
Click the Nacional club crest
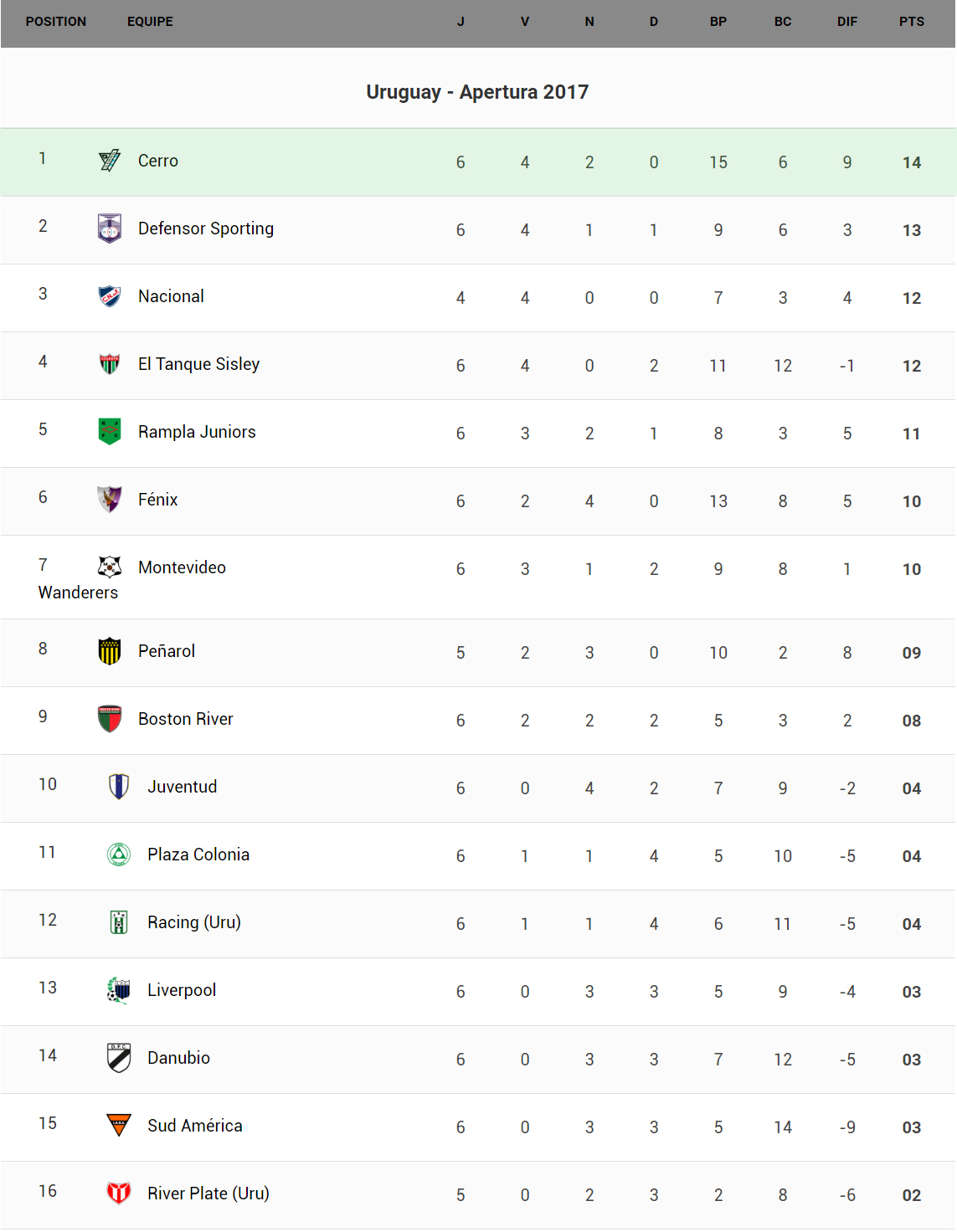pos(110,296)
